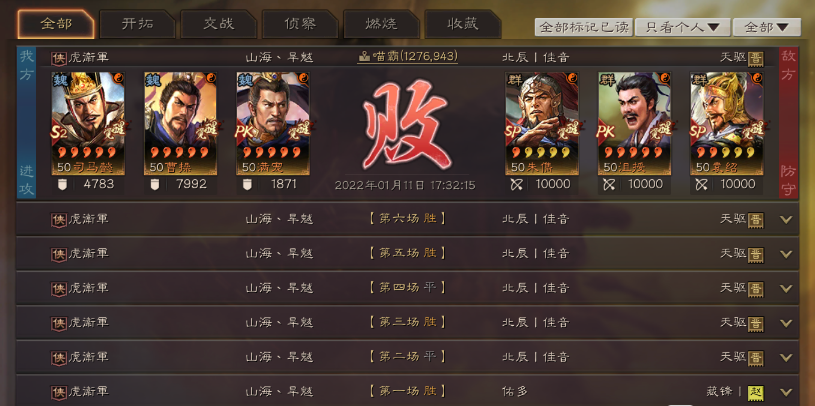This screenshot has width=815, height=406.
Task: Select enemy hero 袁绍 card
Action: click(x=727, y=123)
